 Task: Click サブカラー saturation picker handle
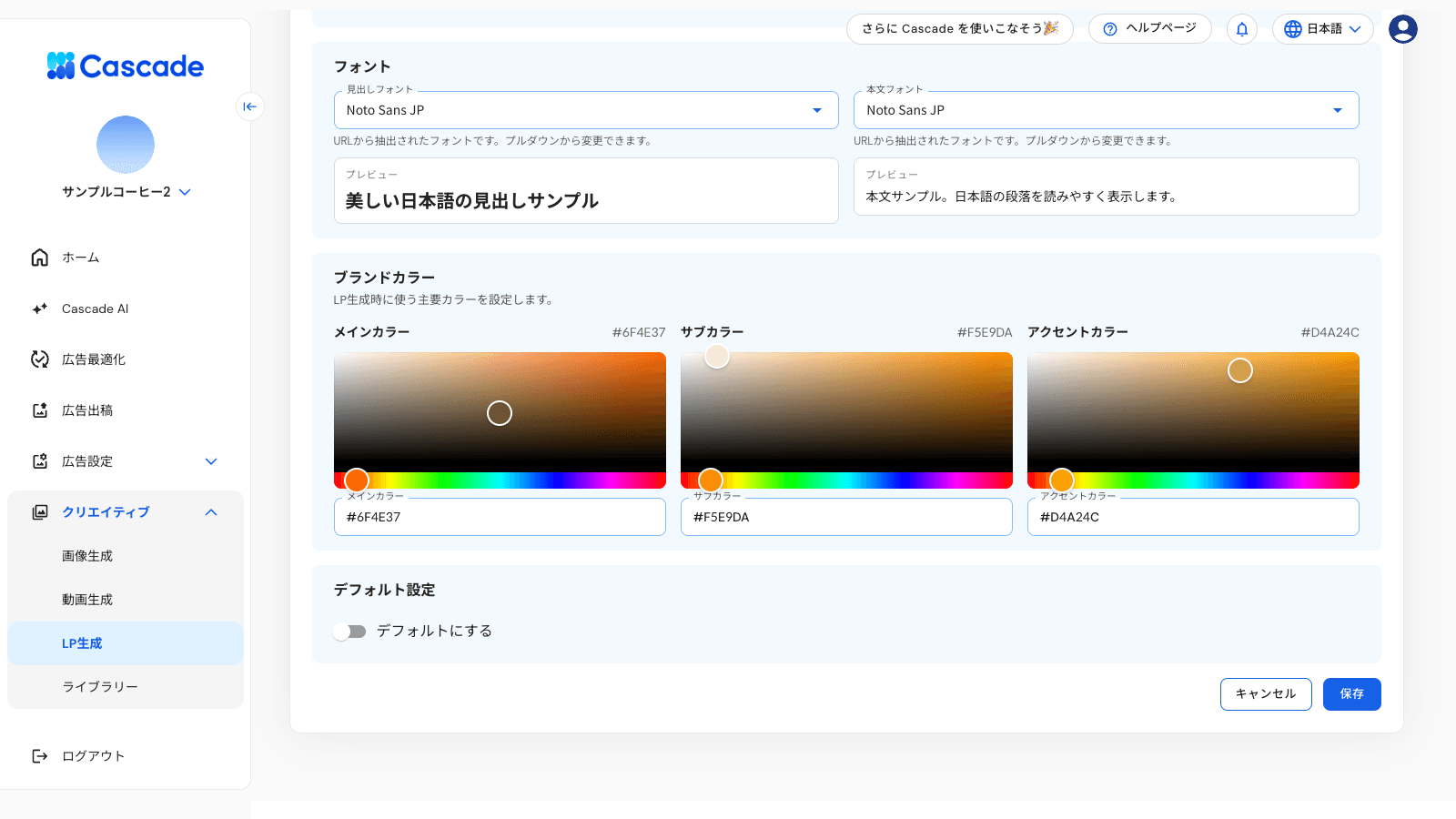coord(717,356)
